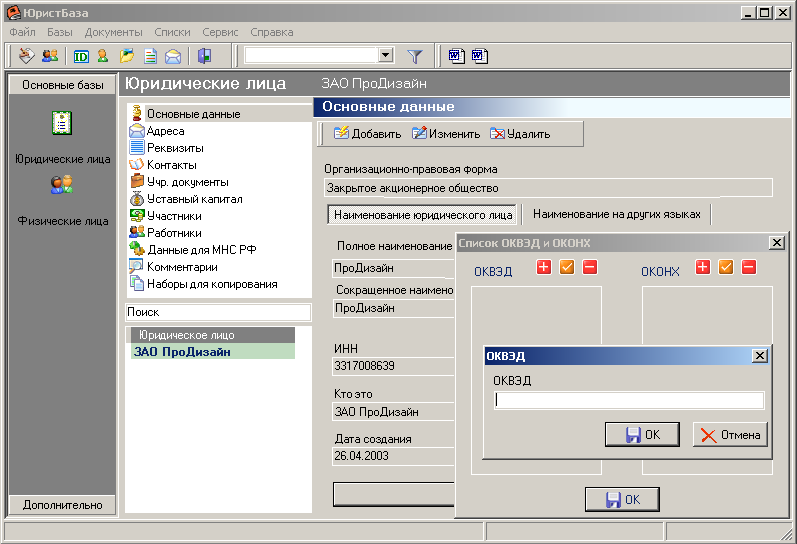Select Уставный капитал in the section list
Image resolution: width=797 pixels, height=544 pixels.
[220, 199]
